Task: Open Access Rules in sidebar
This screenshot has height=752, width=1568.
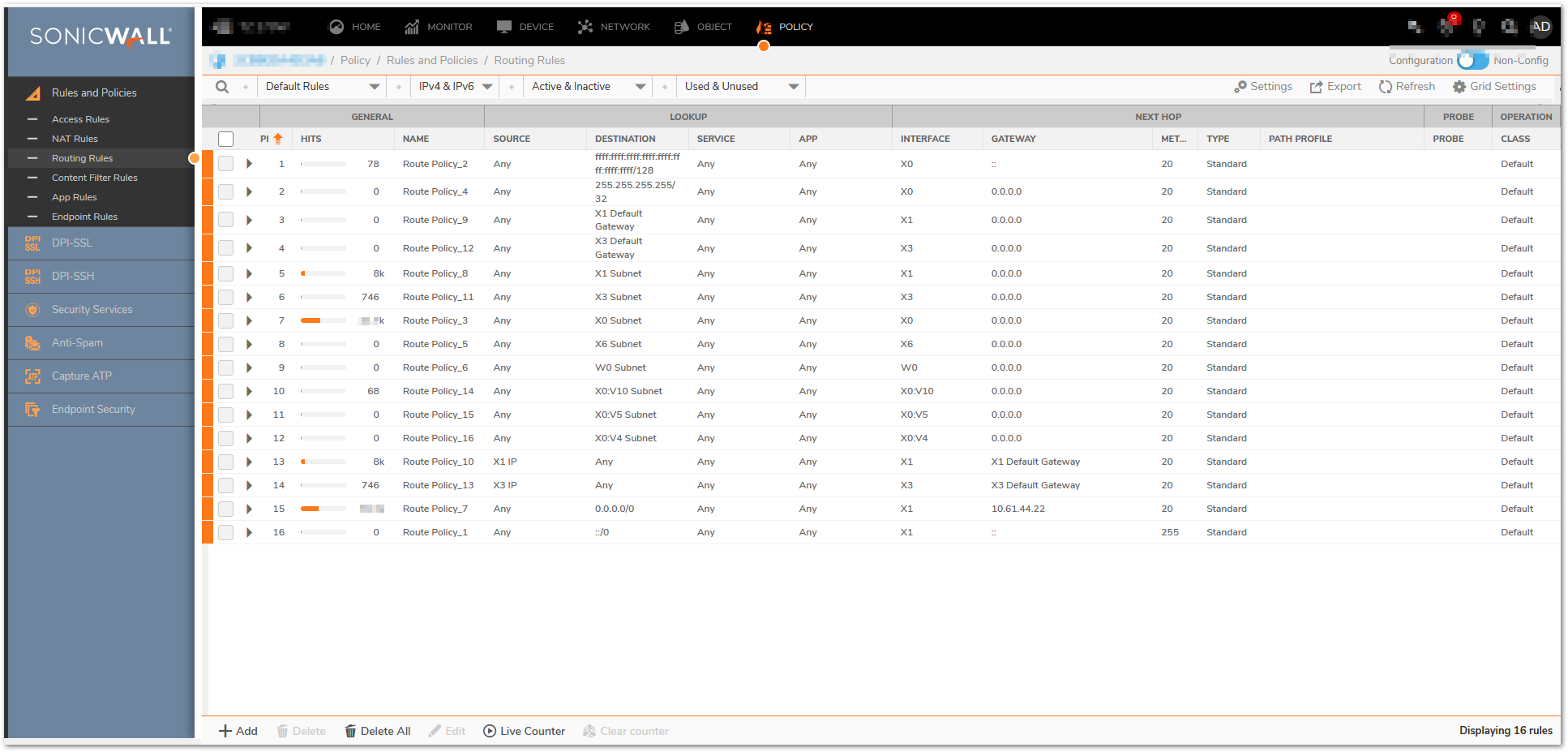Action: click(x=80, y=119)
